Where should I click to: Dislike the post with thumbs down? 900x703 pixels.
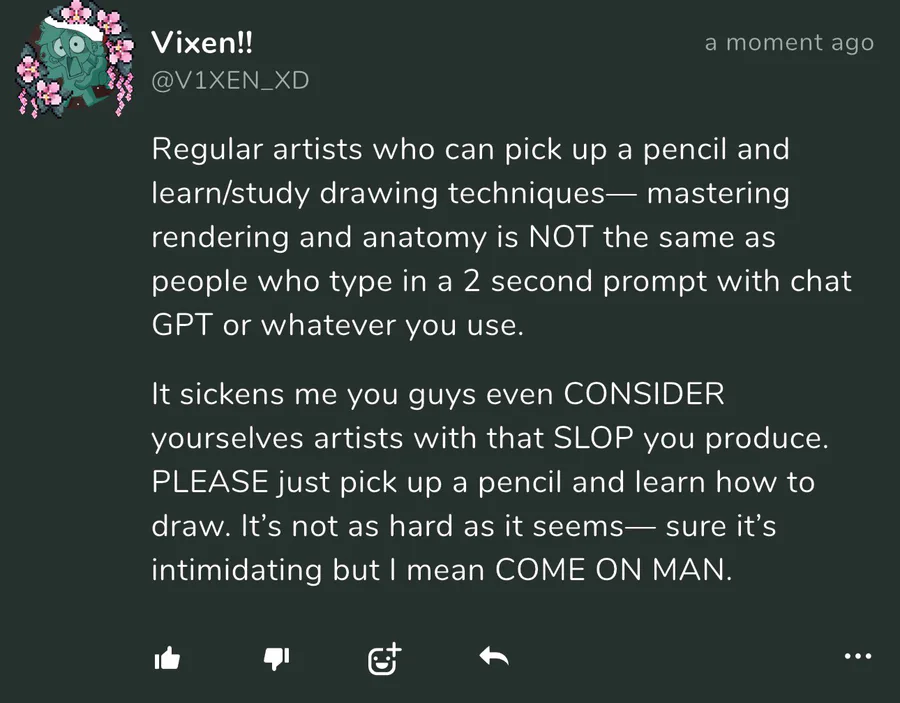(276, 657)
